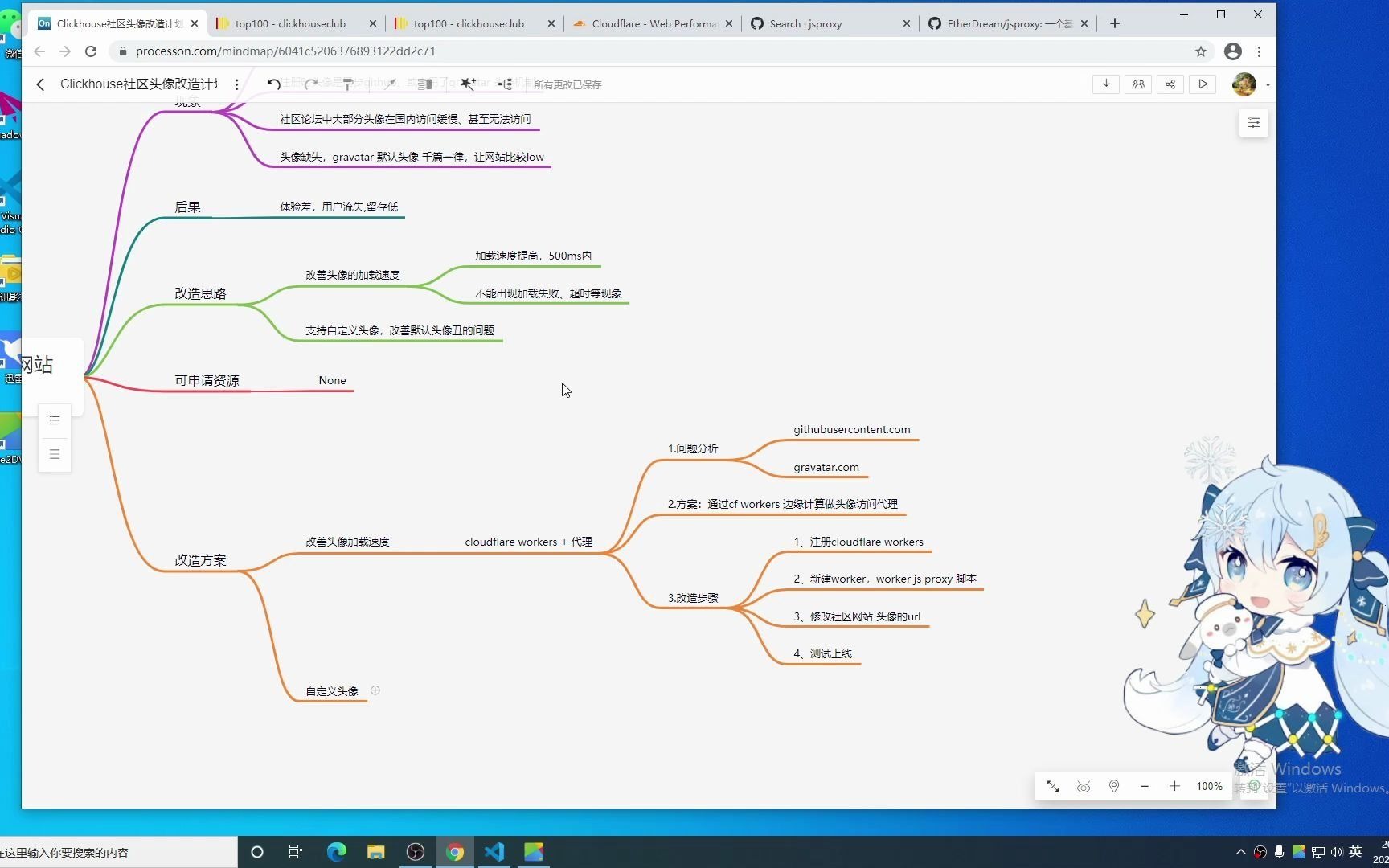1389x868 pixels.
Task: Go back using ProcessOn back arrow
Action: pos(40,84)
